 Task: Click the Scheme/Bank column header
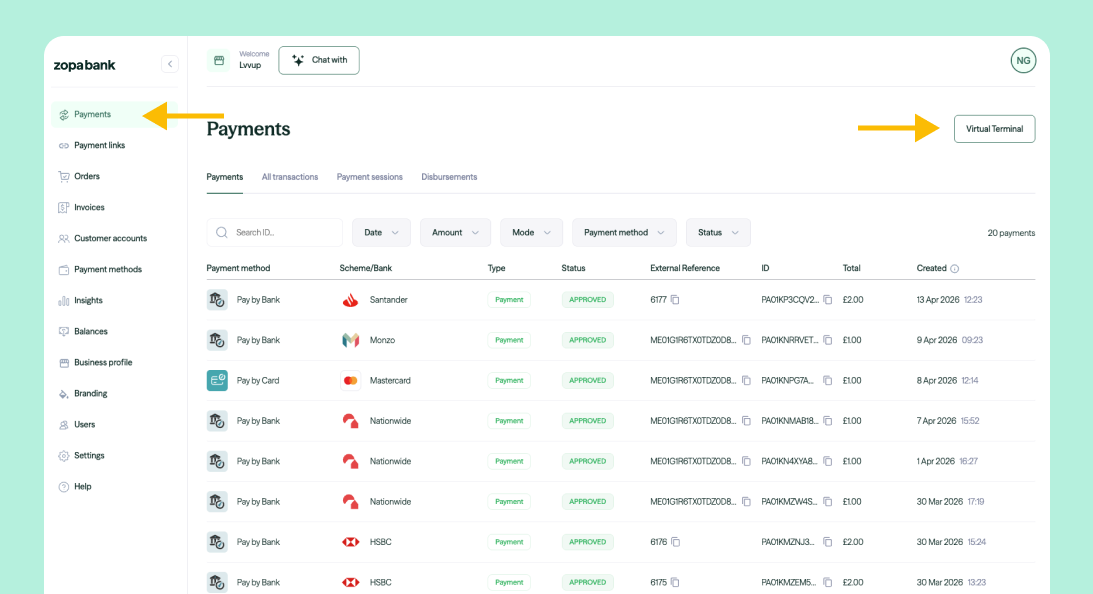pos(365,268)
